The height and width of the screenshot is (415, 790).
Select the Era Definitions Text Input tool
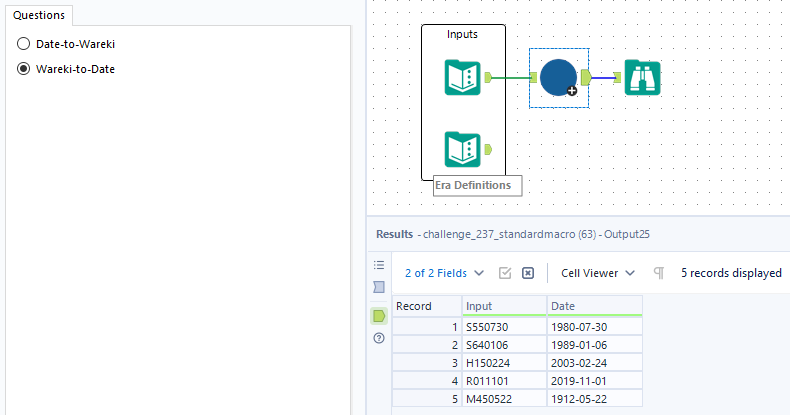click(462, 149)
